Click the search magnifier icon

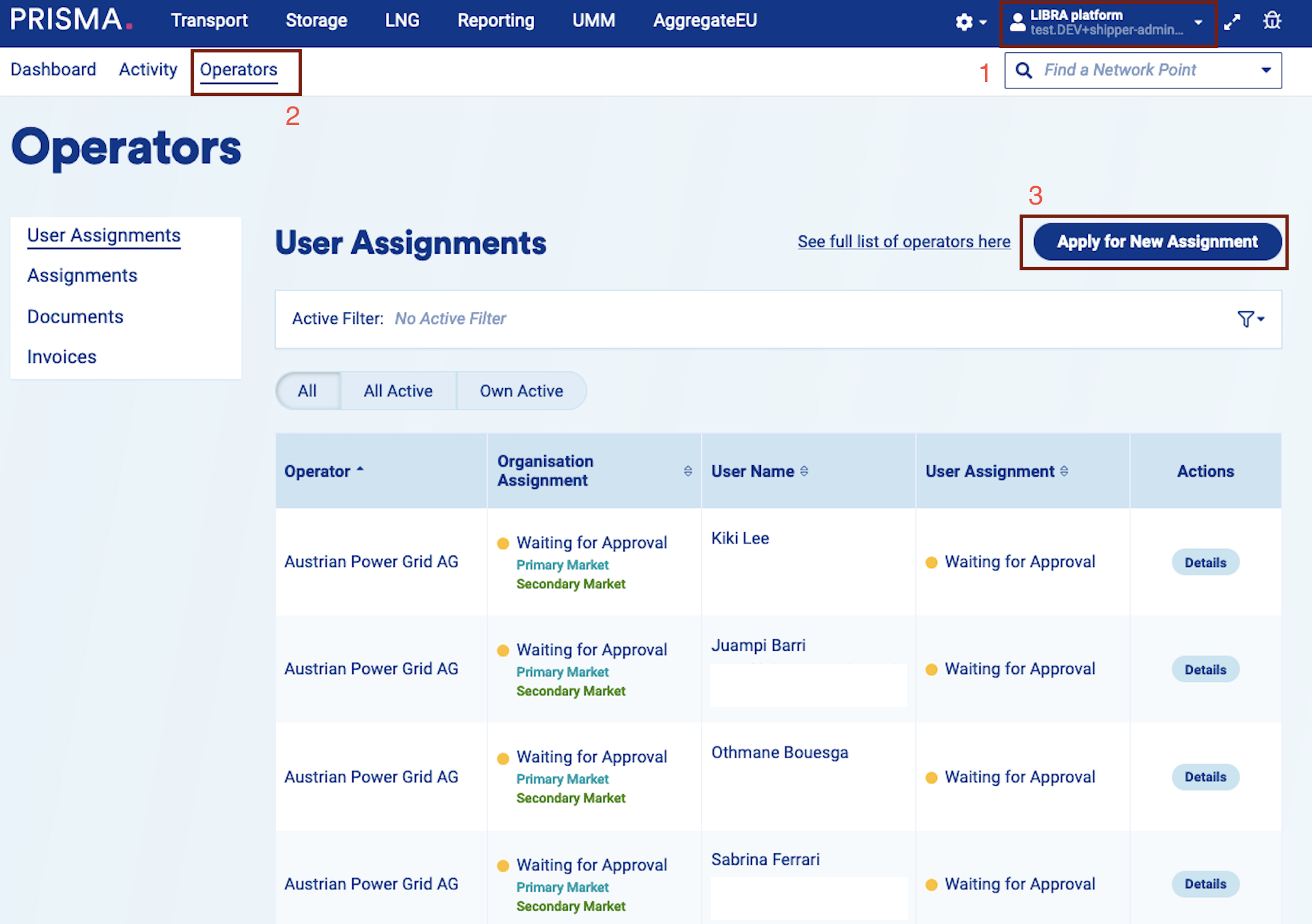pyautogui.click(x=1024, y=70)
